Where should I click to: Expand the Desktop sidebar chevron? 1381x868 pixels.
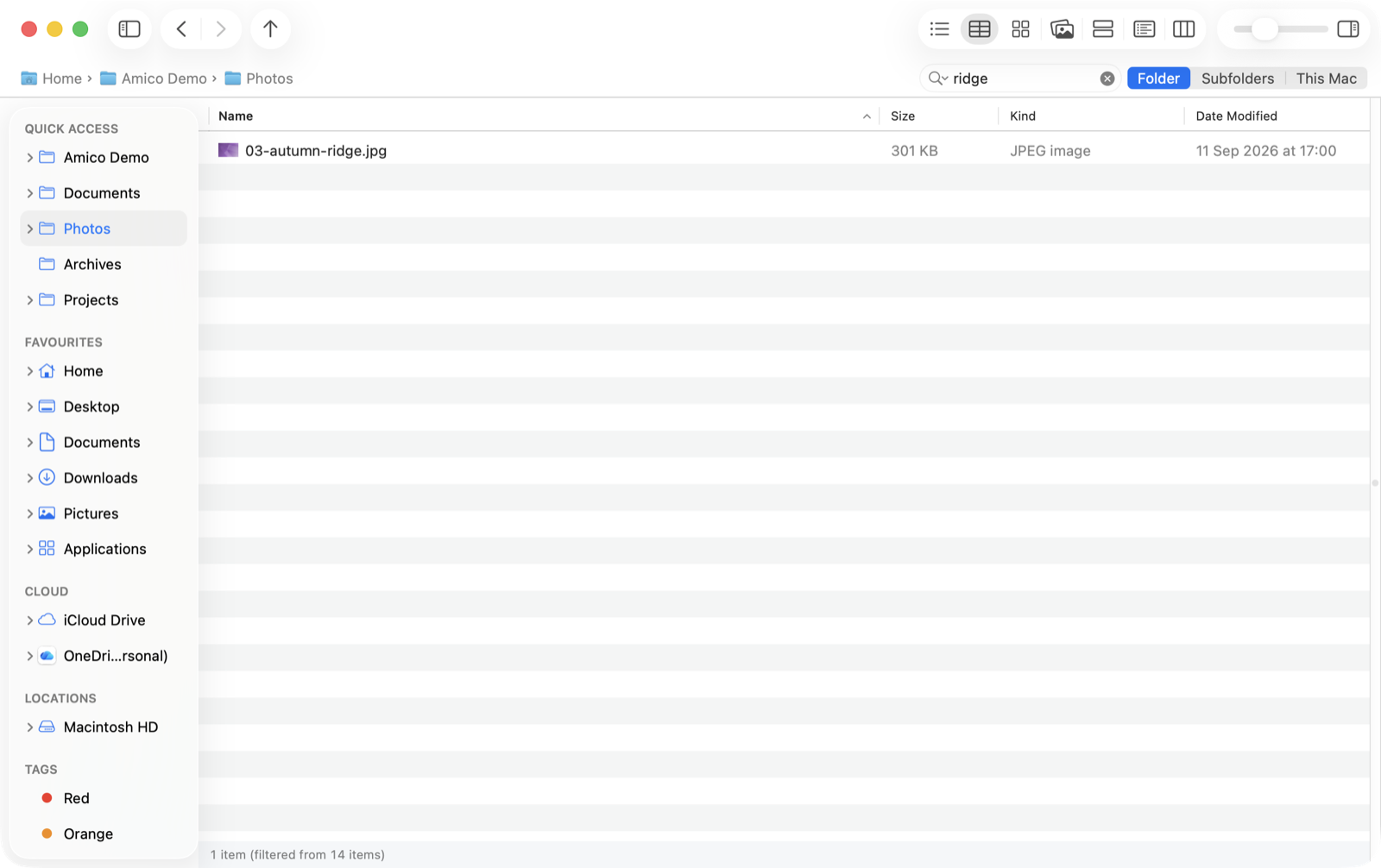[30, 407]
